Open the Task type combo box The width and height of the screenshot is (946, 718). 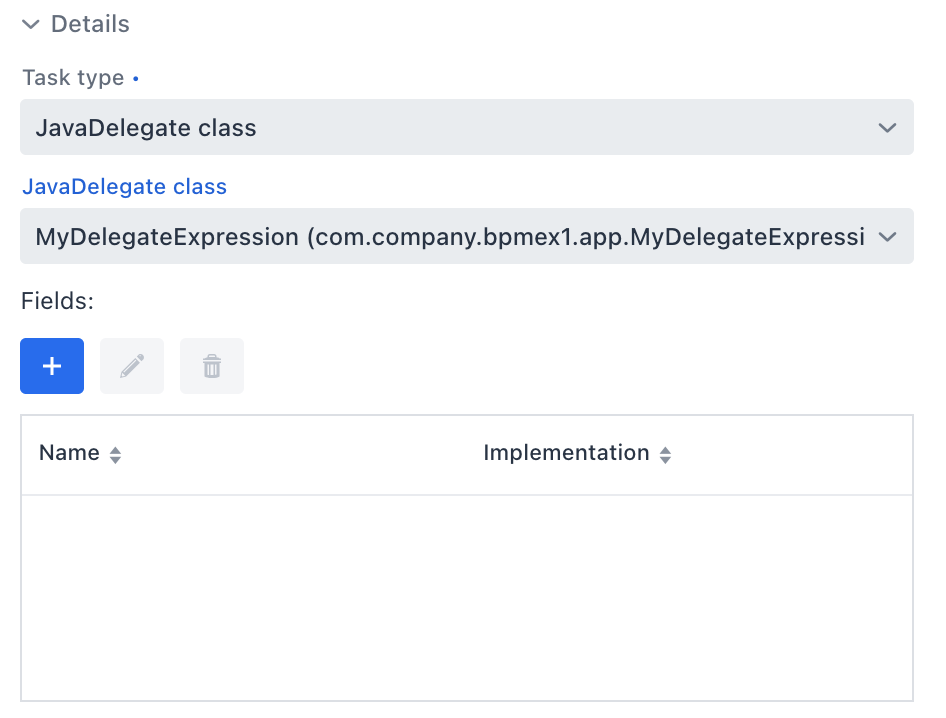pyautogui.click(x=467, y=127)
